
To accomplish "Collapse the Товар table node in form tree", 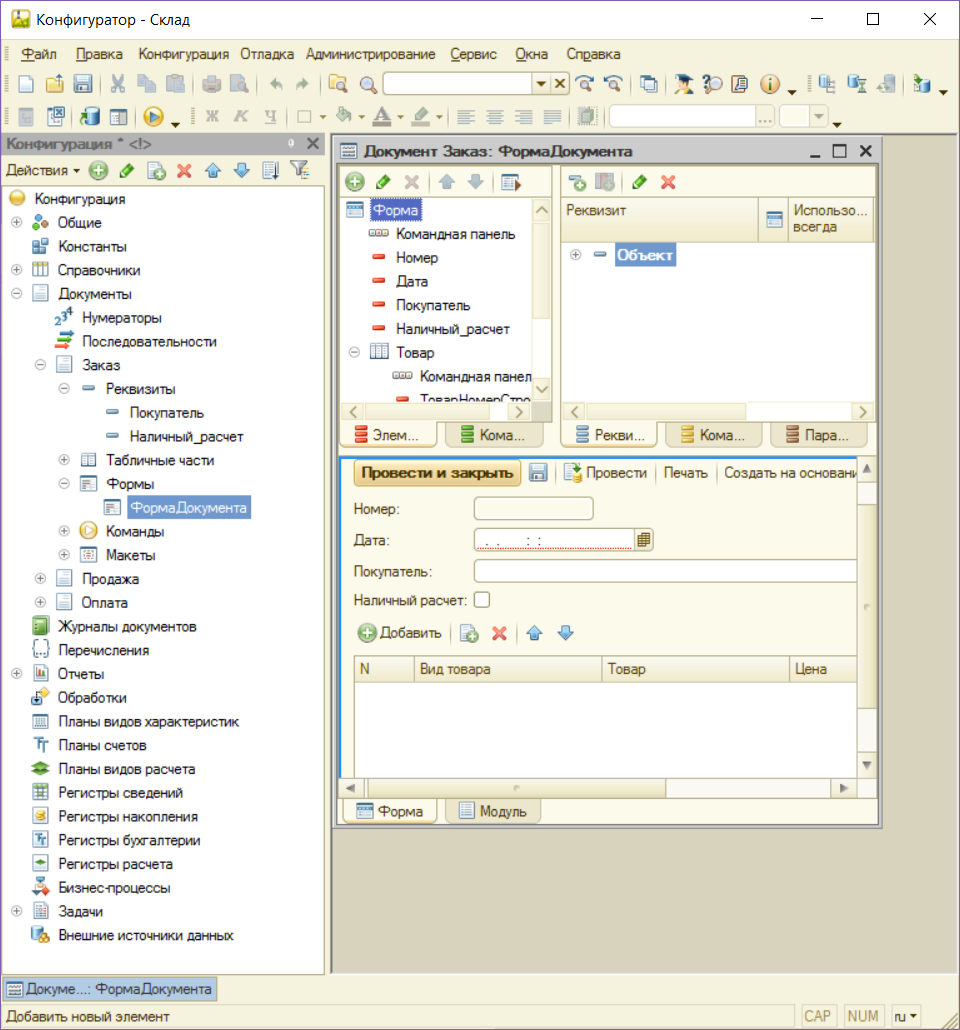I will point(354,353).
